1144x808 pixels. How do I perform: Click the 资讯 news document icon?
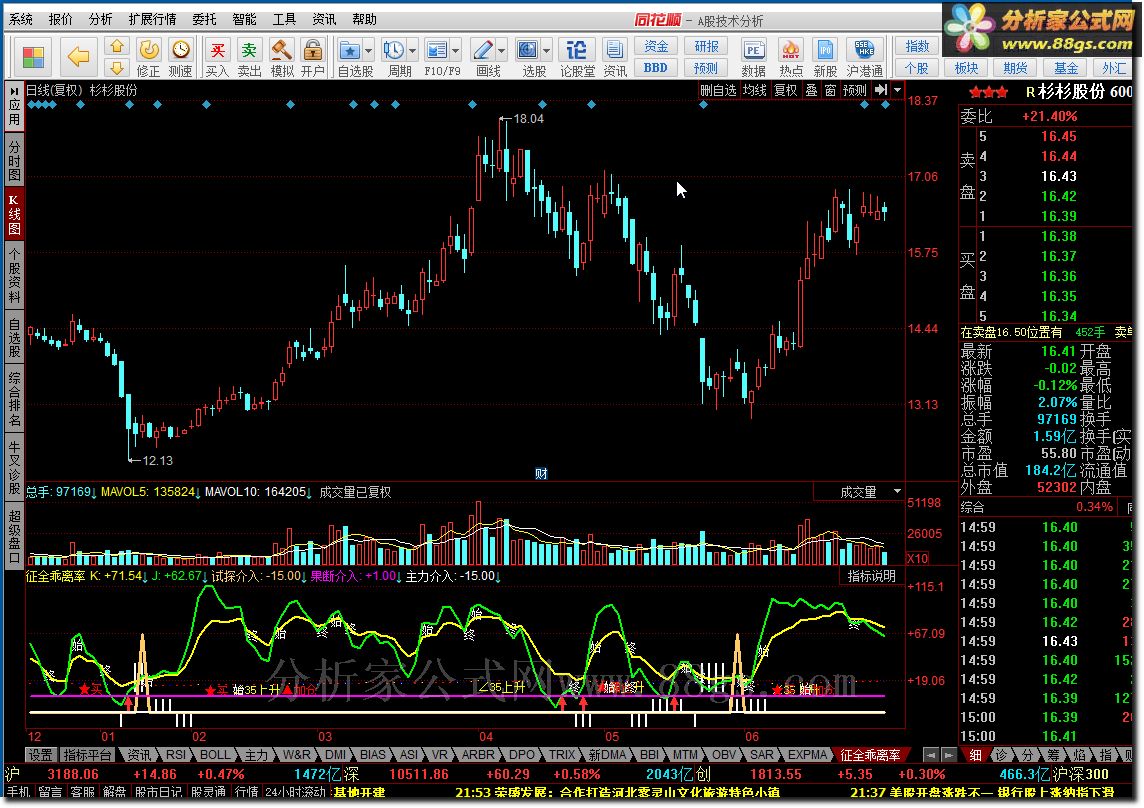click(614, 50)
